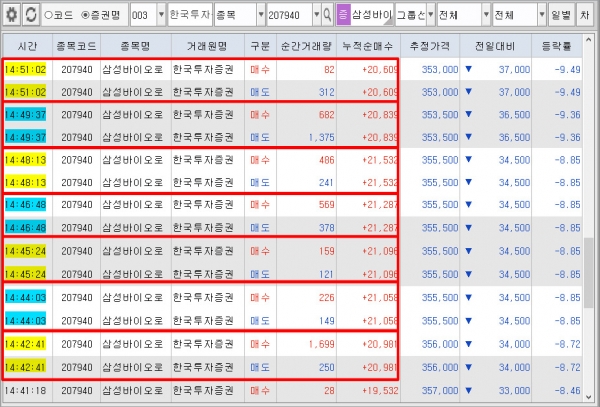Select the 코드 radio button
Viewport: 600px width, 407px height.
click(x=59, y=15)
